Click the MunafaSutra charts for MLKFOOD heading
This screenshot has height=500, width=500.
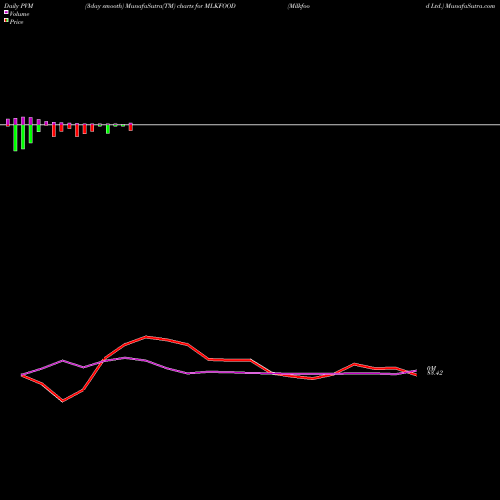tap(160, 6)
